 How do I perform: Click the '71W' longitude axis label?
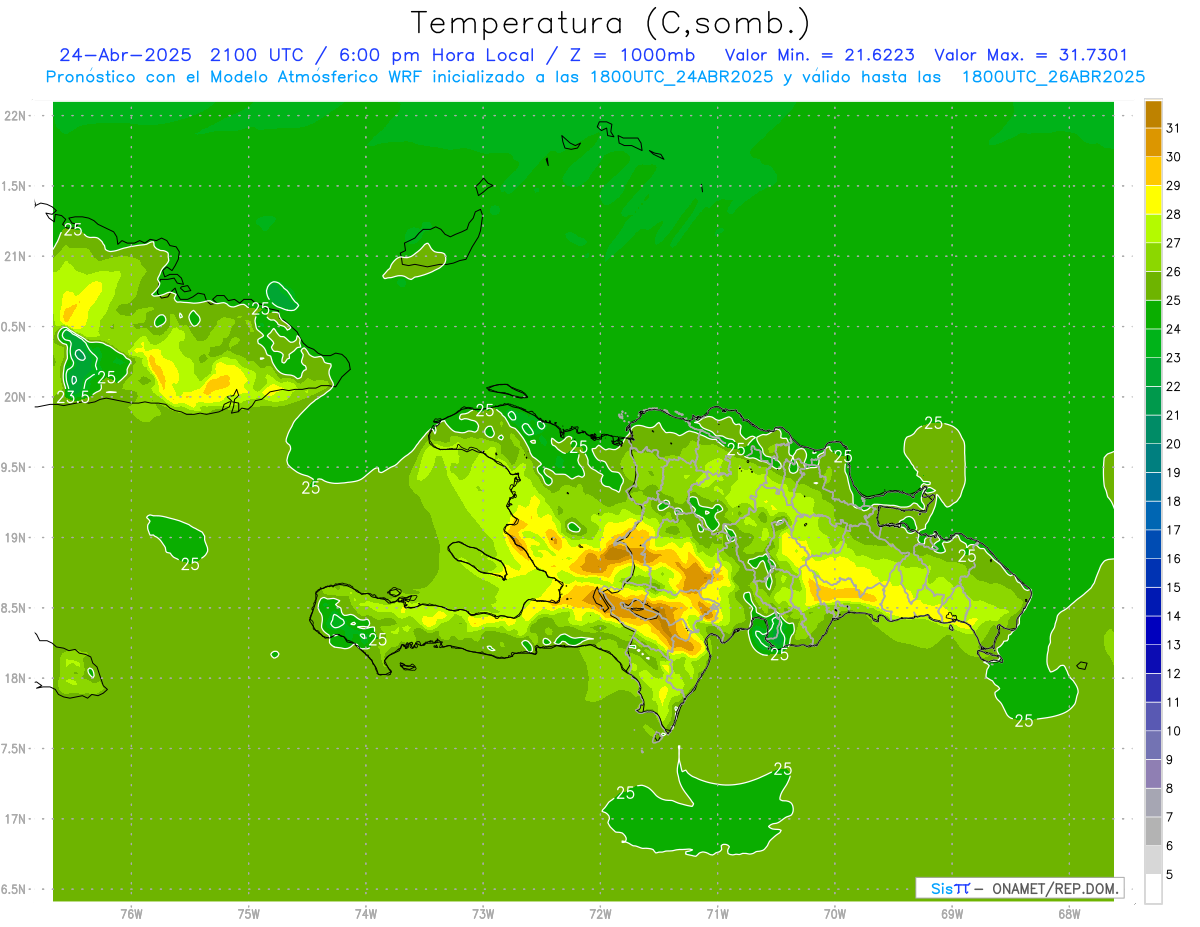[717, 913]
